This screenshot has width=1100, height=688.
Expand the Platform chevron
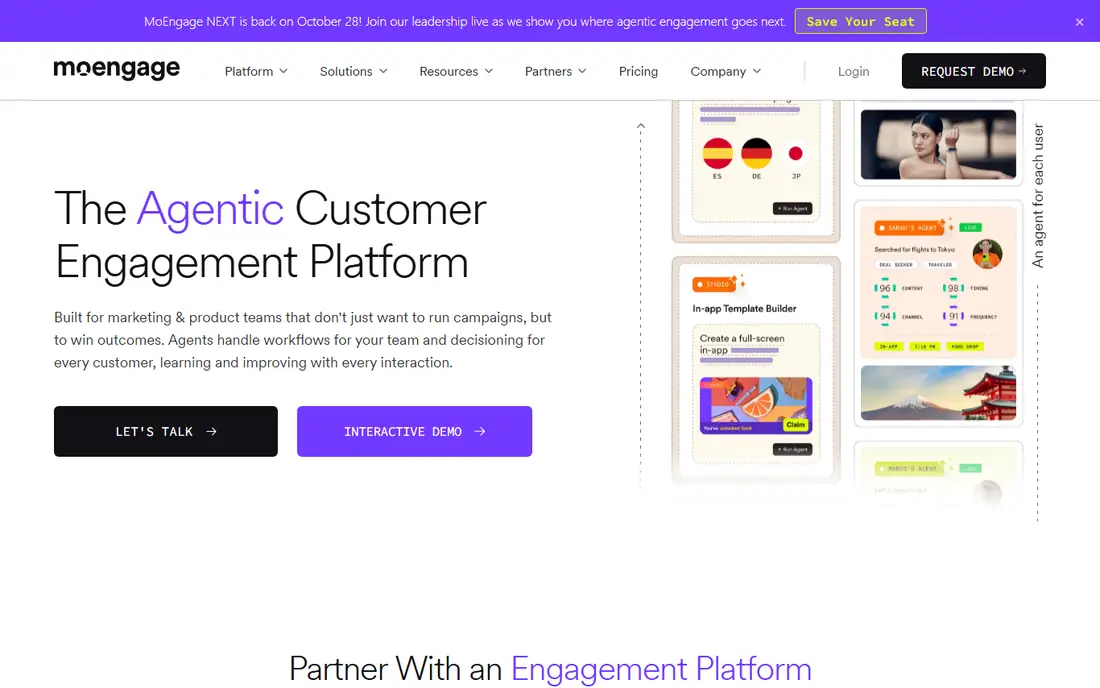[283, 71]
